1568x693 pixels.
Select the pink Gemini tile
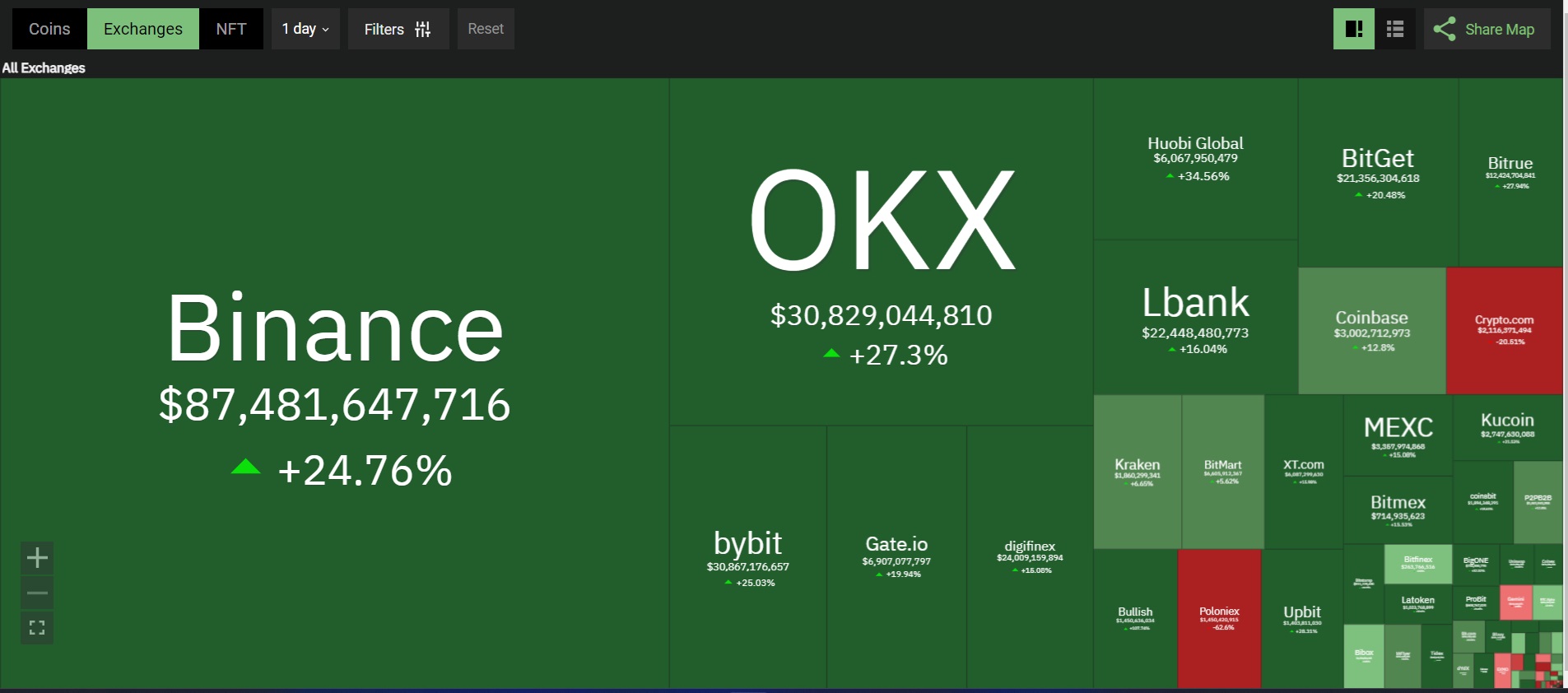[1515, 602]
